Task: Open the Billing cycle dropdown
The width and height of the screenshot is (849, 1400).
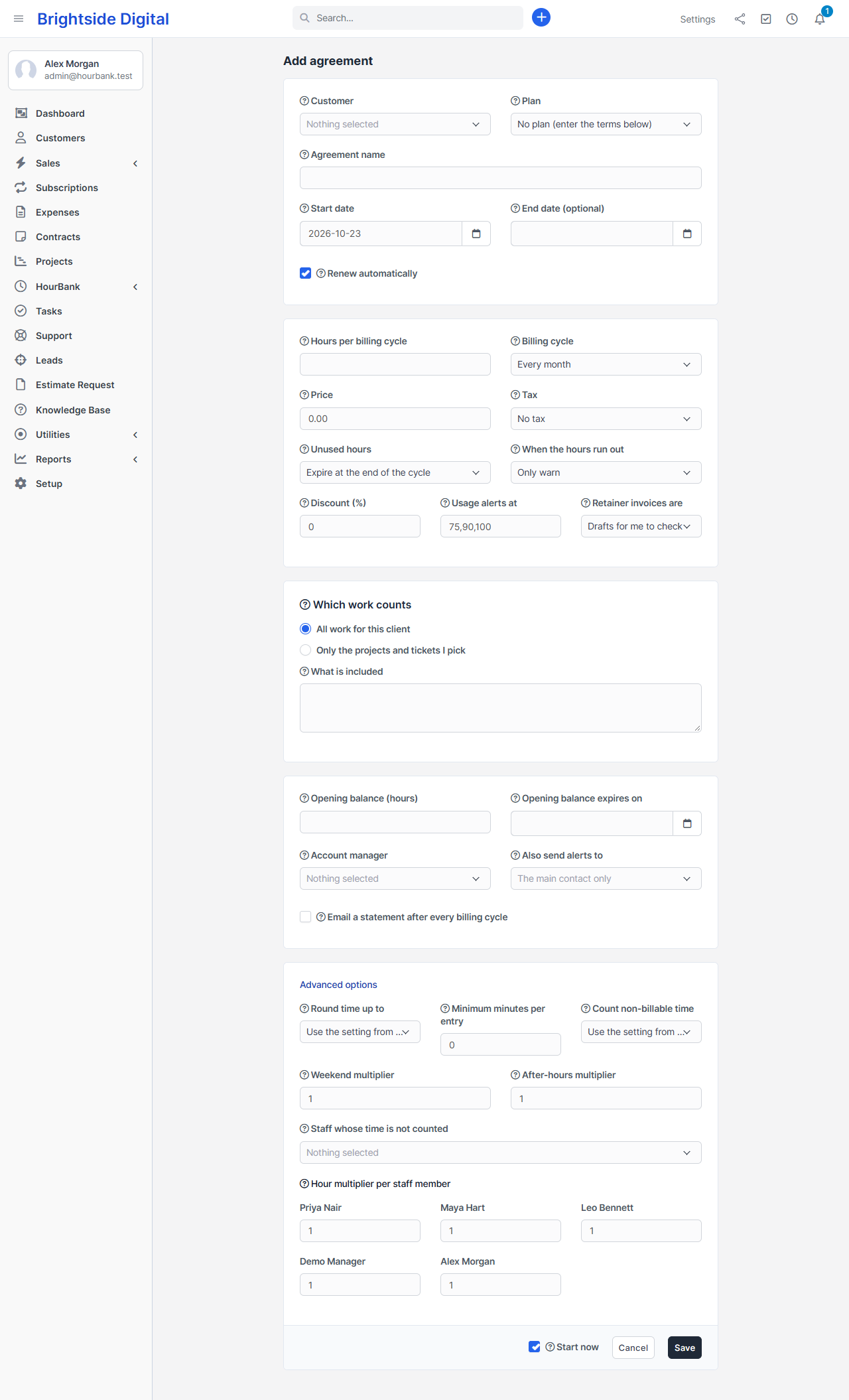Action: tap(606, 364)
